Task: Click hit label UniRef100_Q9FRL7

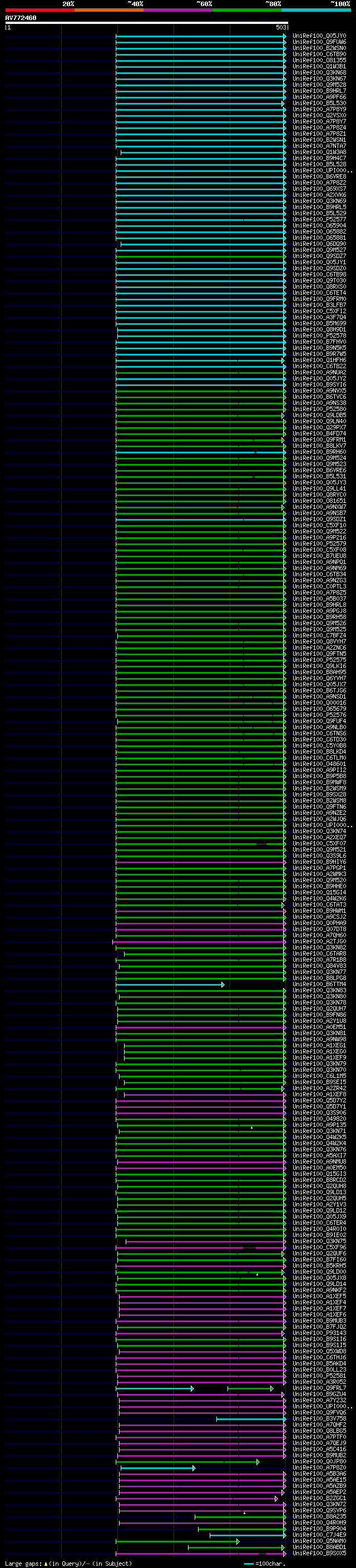Action: (x=319, y=1388)
